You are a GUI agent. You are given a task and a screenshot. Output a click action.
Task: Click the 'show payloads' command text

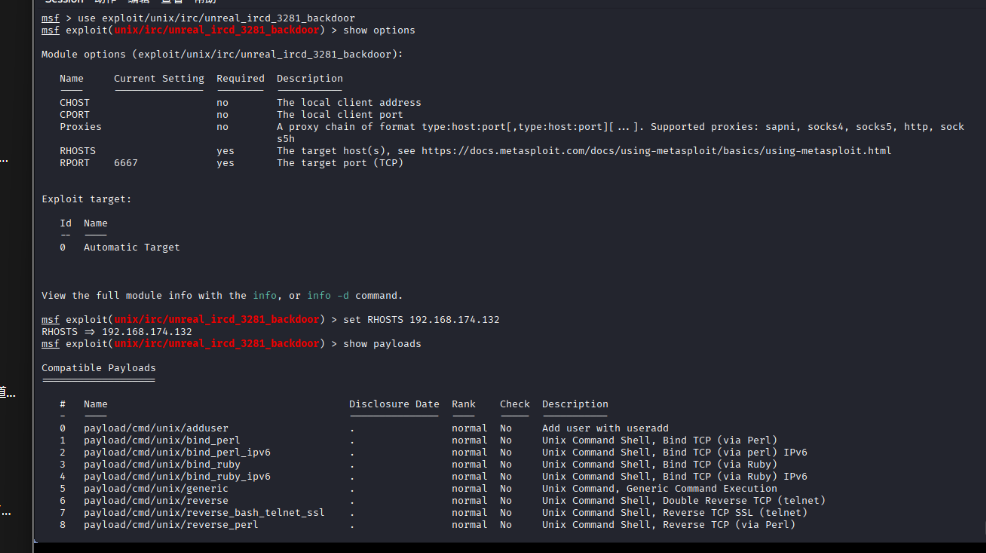(x=382, y=344)
